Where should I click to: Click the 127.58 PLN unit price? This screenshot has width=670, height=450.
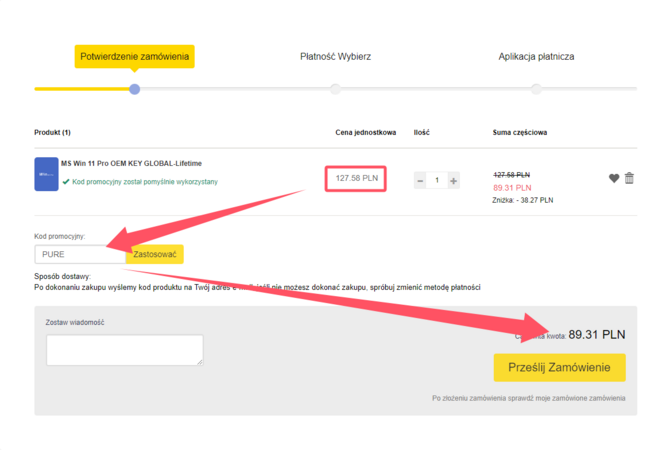click(x=356, y=179)
